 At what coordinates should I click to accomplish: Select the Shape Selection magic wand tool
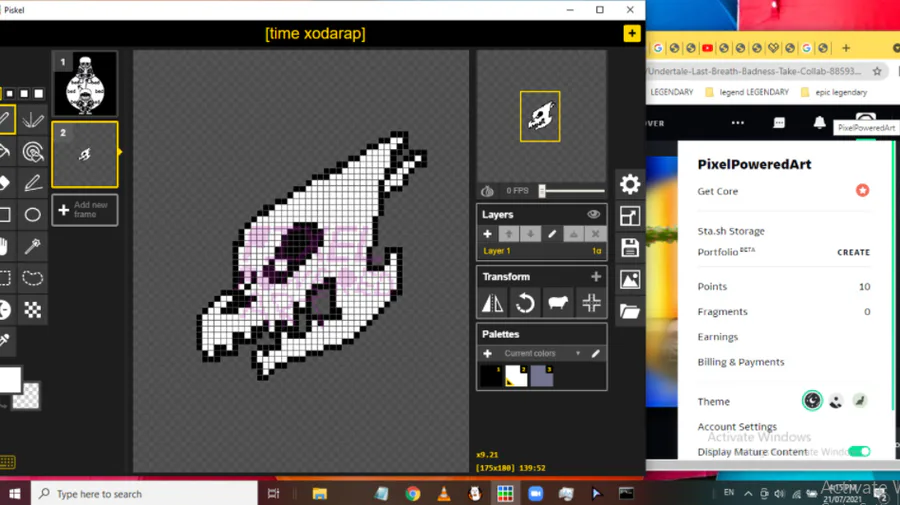coord(33,246)
